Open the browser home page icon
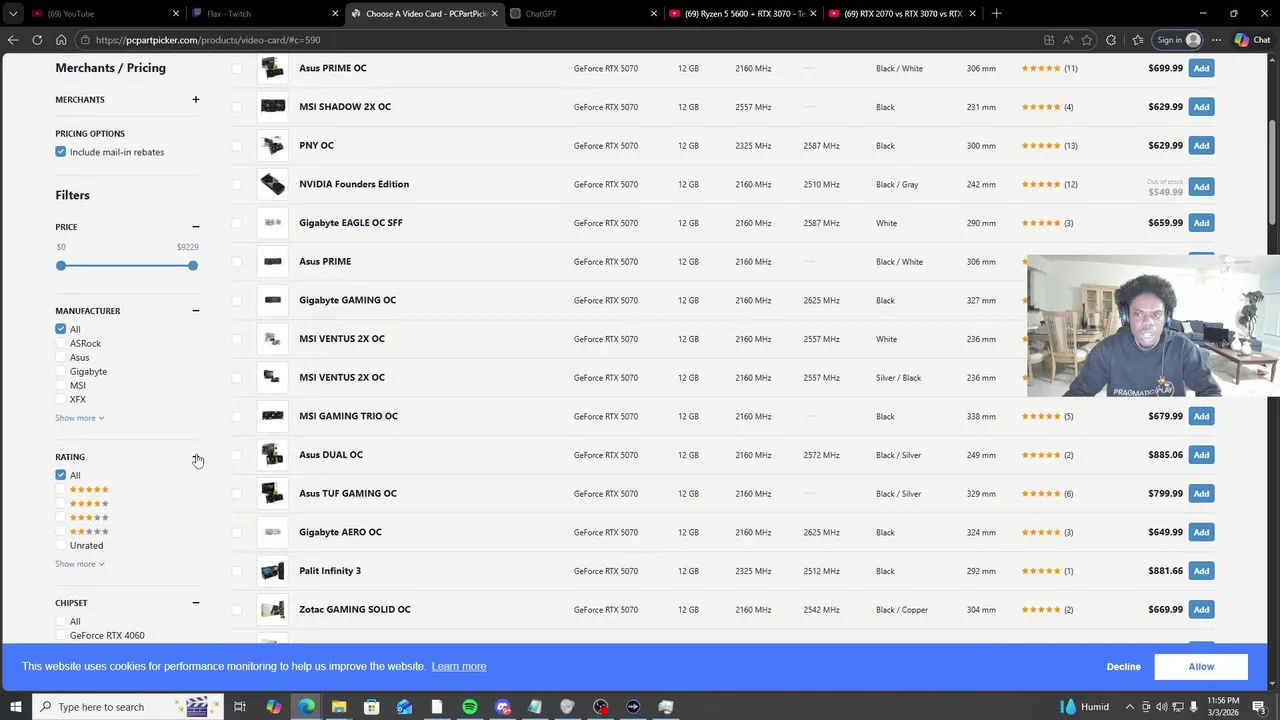 pyautogui.click(x=61, y=40)
